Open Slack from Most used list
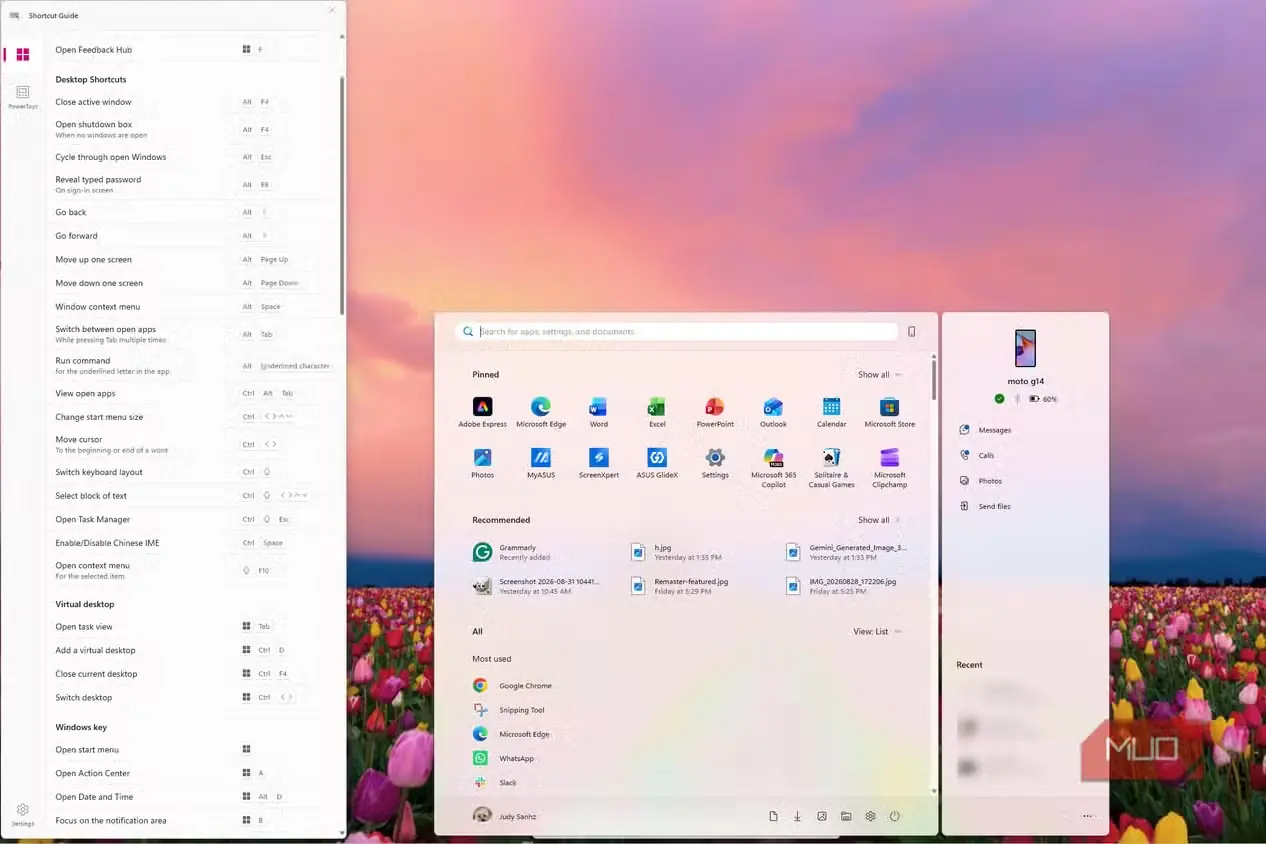The height and width of the screenshot is (844, 1266). pos(494,782)
